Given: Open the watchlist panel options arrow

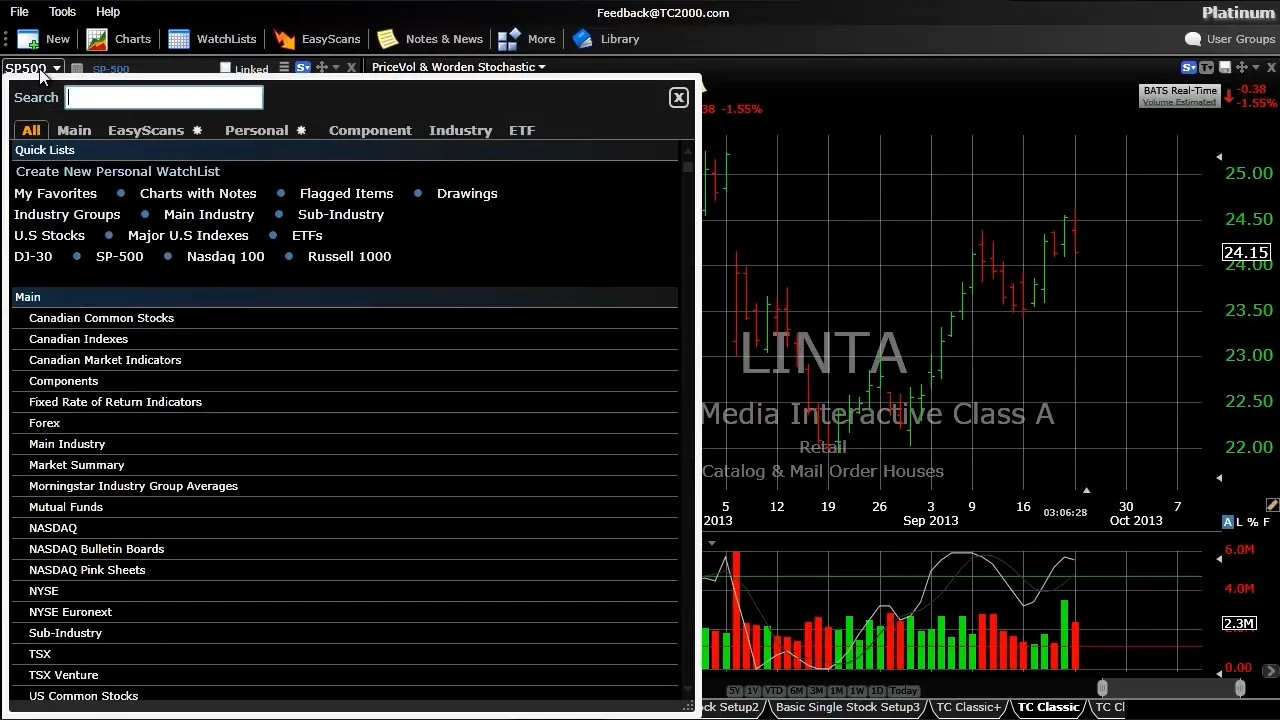Looking at the screenshot, I should 336,67.
